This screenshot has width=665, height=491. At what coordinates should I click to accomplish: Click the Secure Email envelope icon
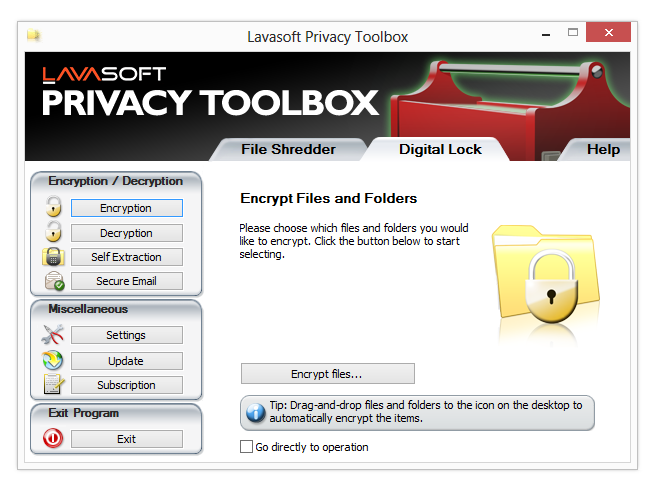pos(54,282)
